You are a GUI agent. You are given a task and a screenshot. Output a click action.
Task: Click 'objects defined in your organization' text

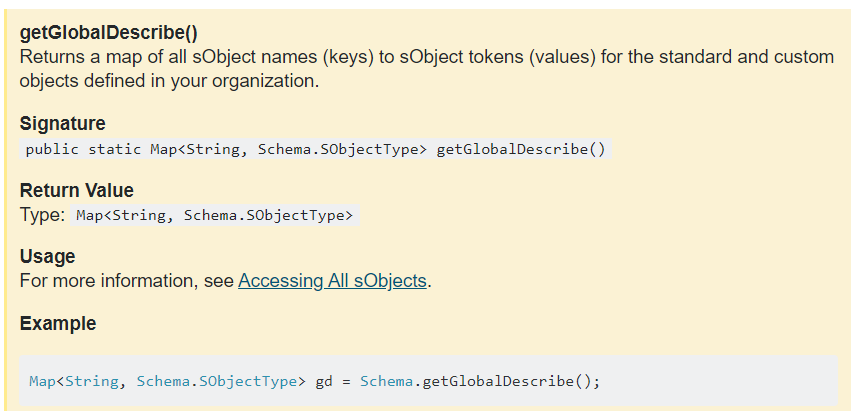(x=169, y=81)
